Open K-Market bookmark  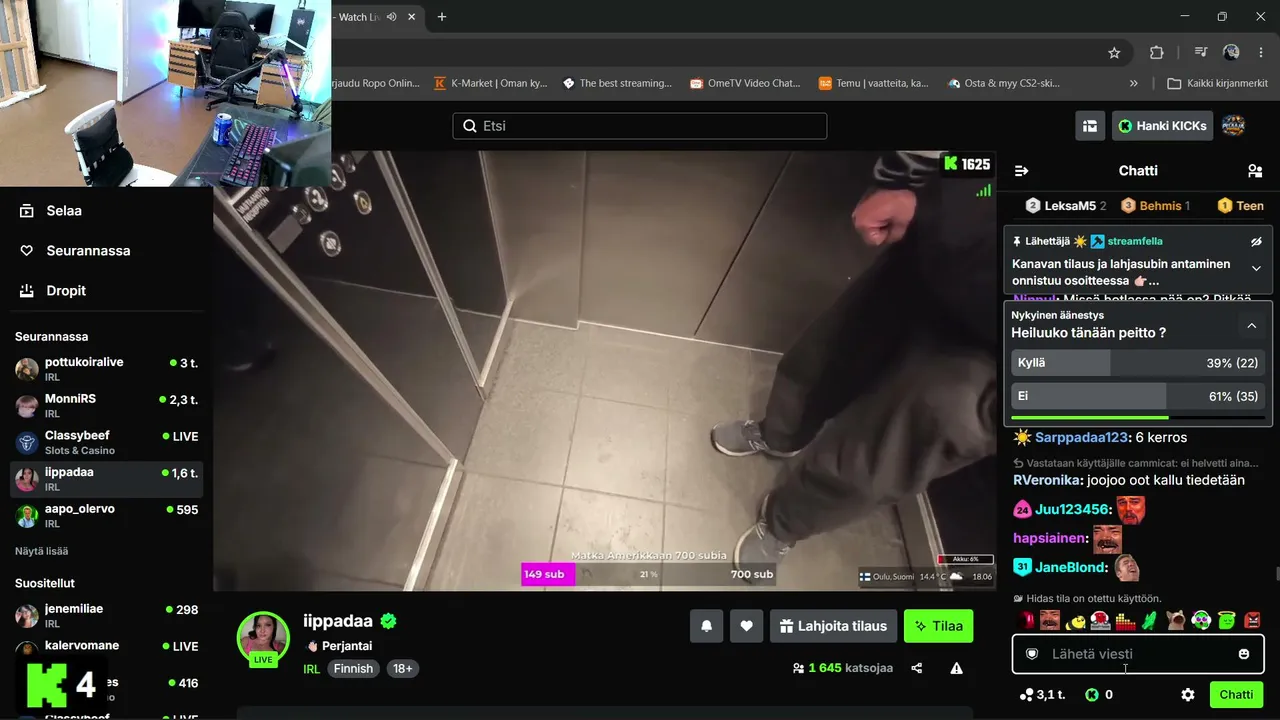click(x=491, y=83)
